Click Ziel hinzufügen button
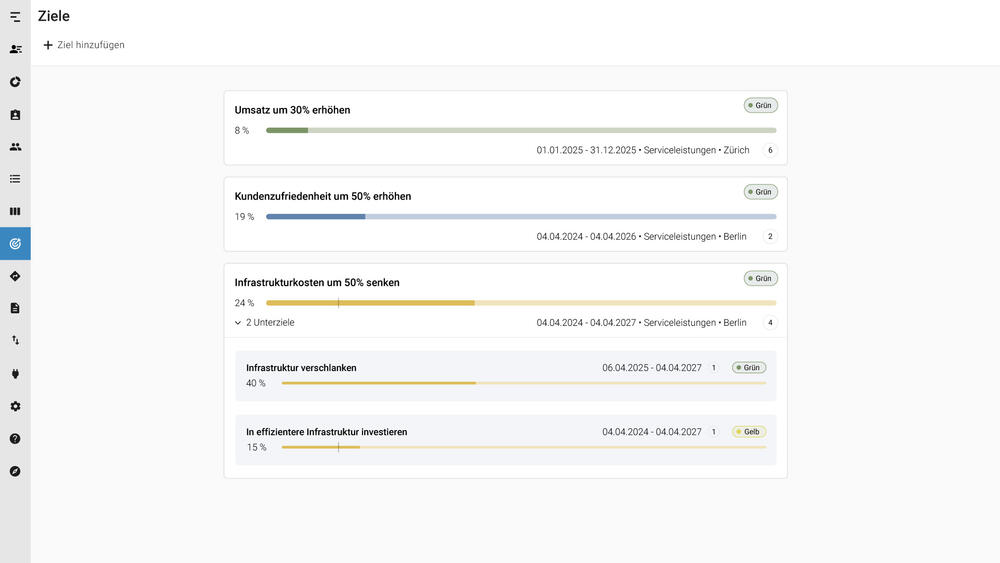This screenshot has height=563, width=1000. pyautogui.click(x=84, y=45)
